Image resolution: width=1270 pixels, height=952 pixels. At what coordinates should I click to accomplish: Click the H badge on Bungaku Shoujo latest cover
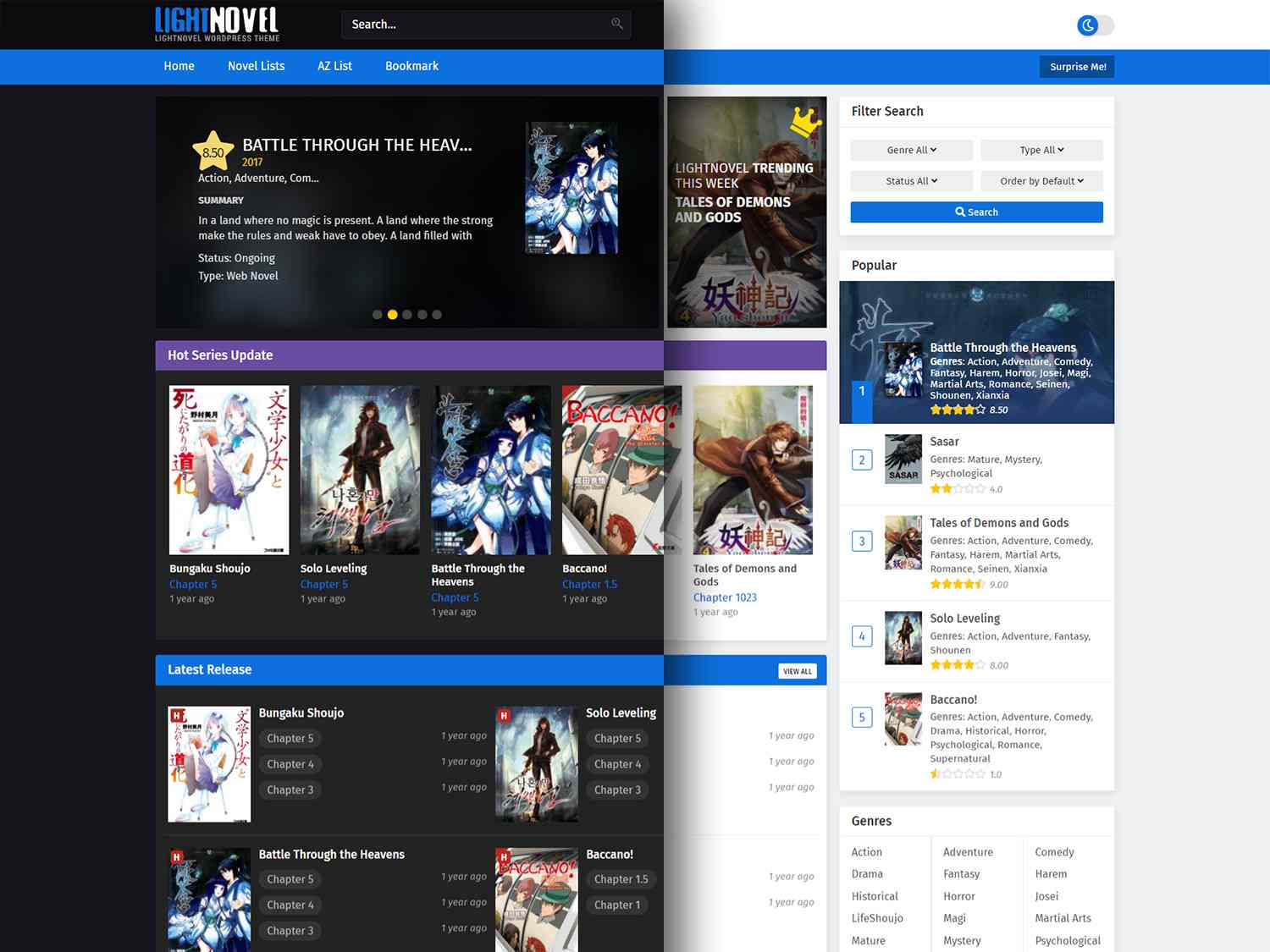pyautogui.click(x=177, y=716)
